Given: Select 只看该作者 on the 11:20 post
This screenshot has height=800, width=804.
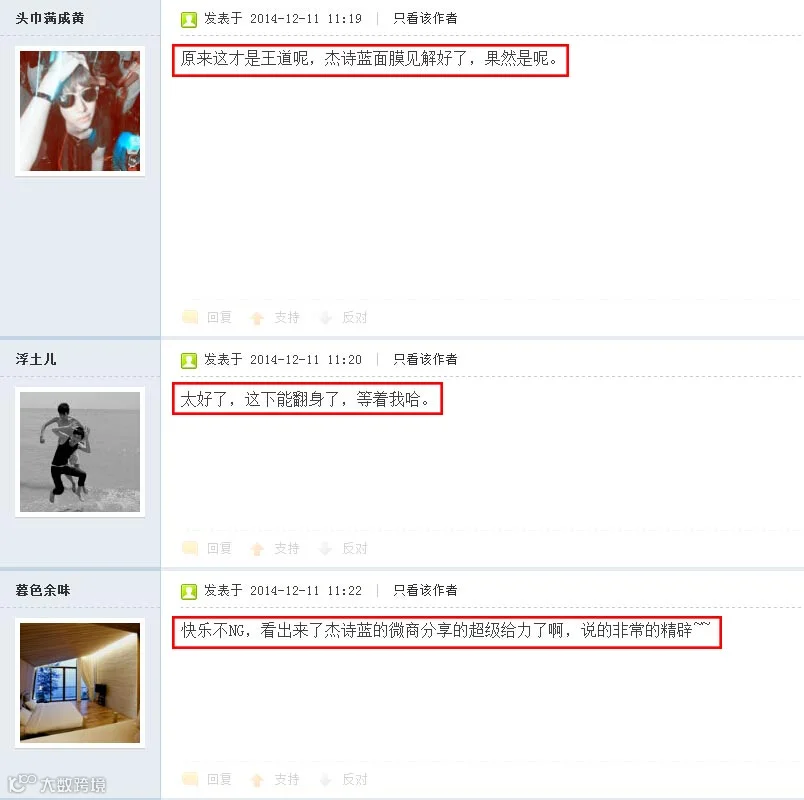Looking at the screenshot, I should (425, 359).
